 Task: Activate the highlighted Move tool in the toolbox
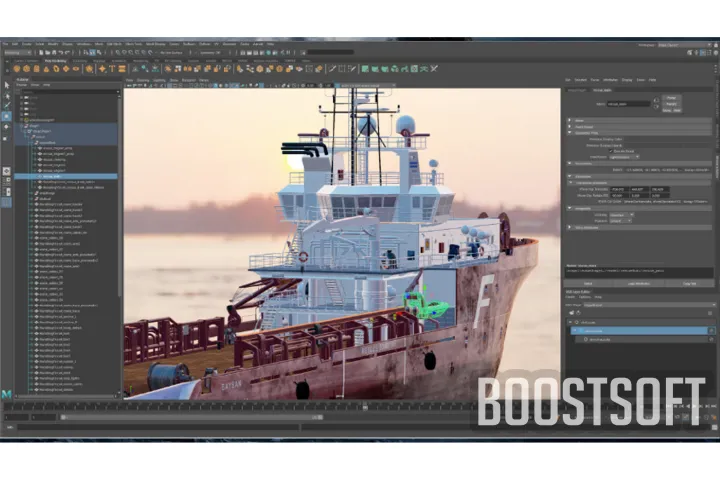coord(6,116)
